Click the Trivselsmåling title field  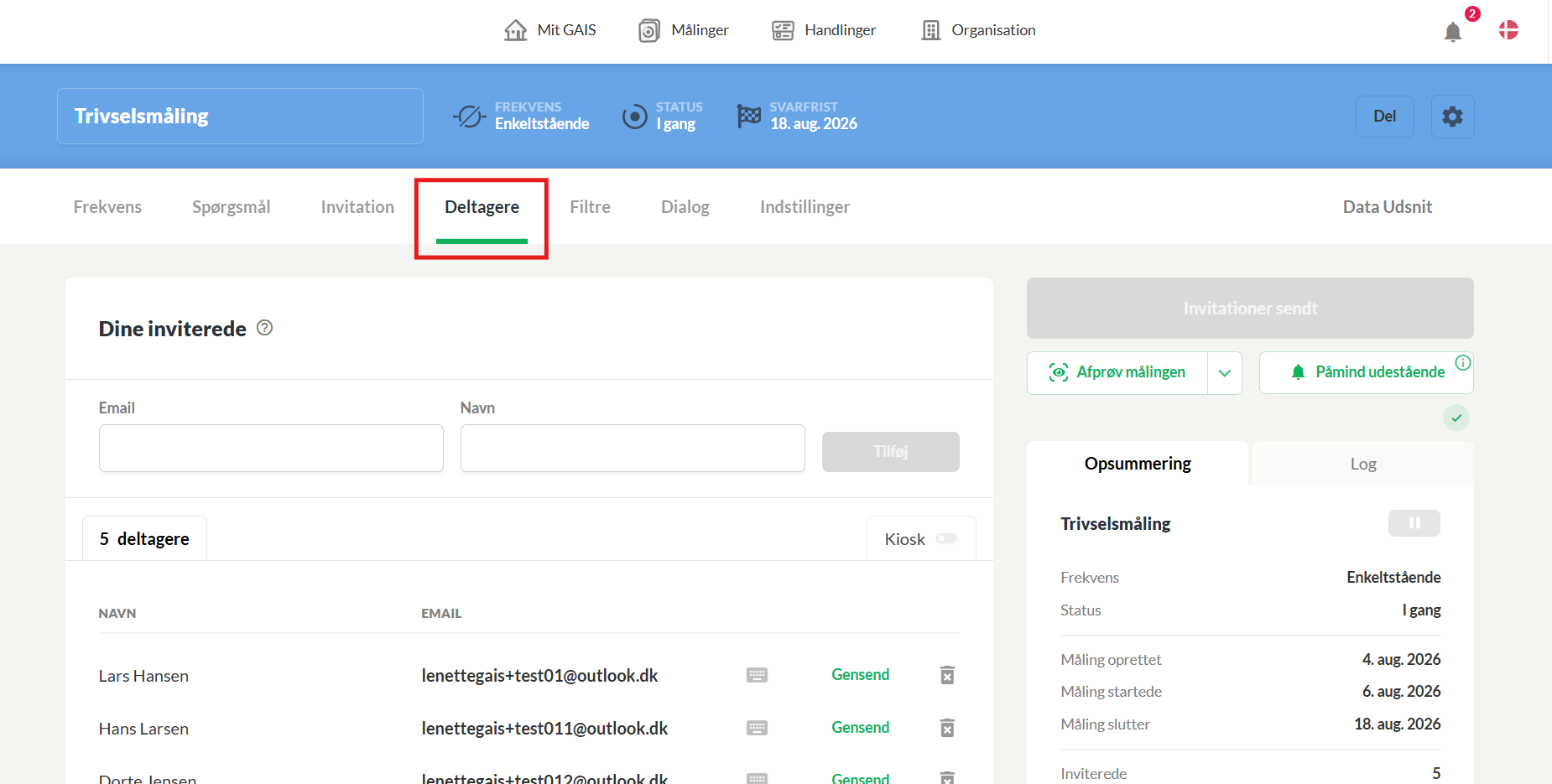[x=240, y=117]
